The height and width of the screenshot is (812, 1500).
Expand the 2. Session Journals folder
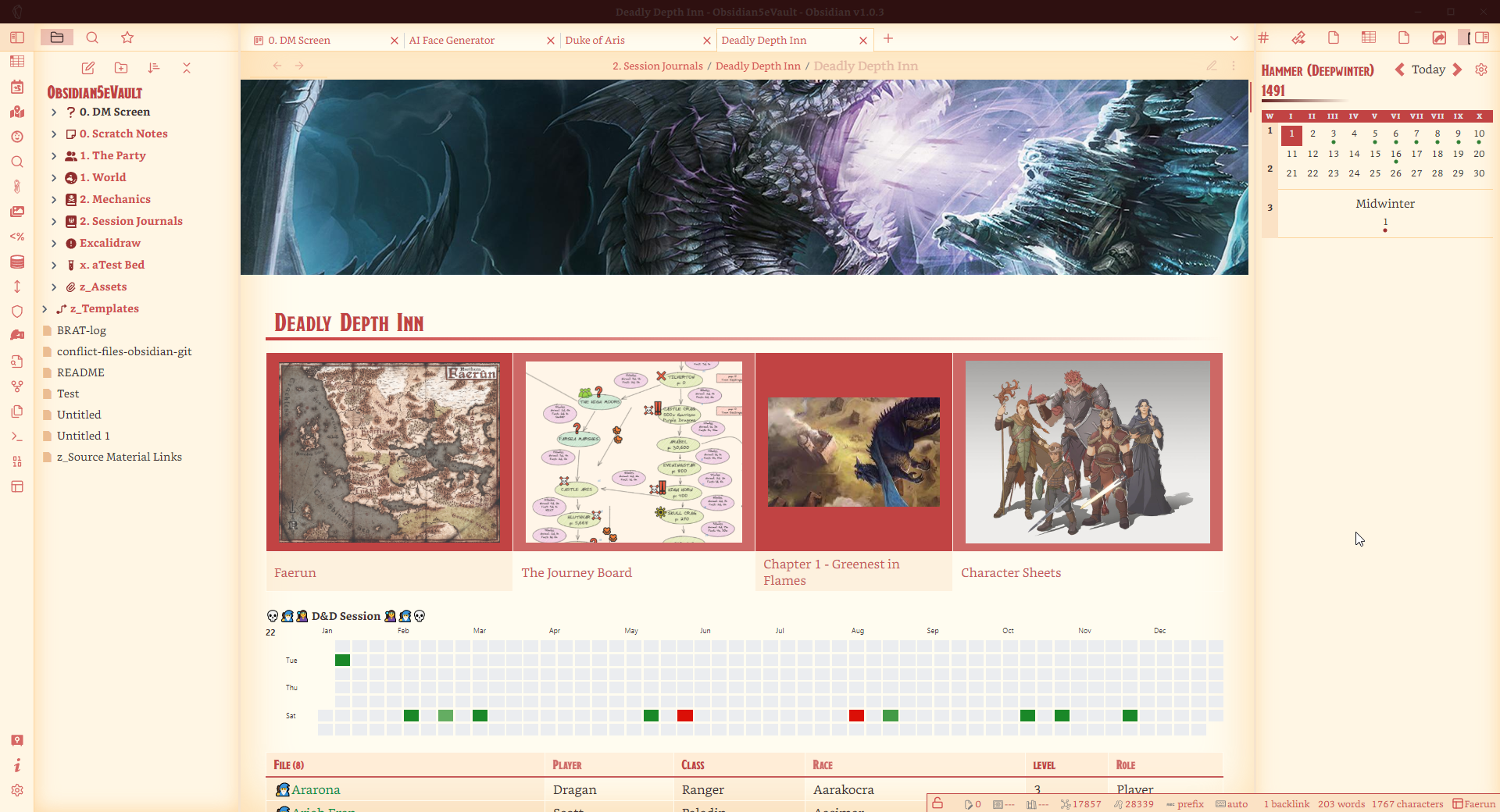(x=54, y=222)
